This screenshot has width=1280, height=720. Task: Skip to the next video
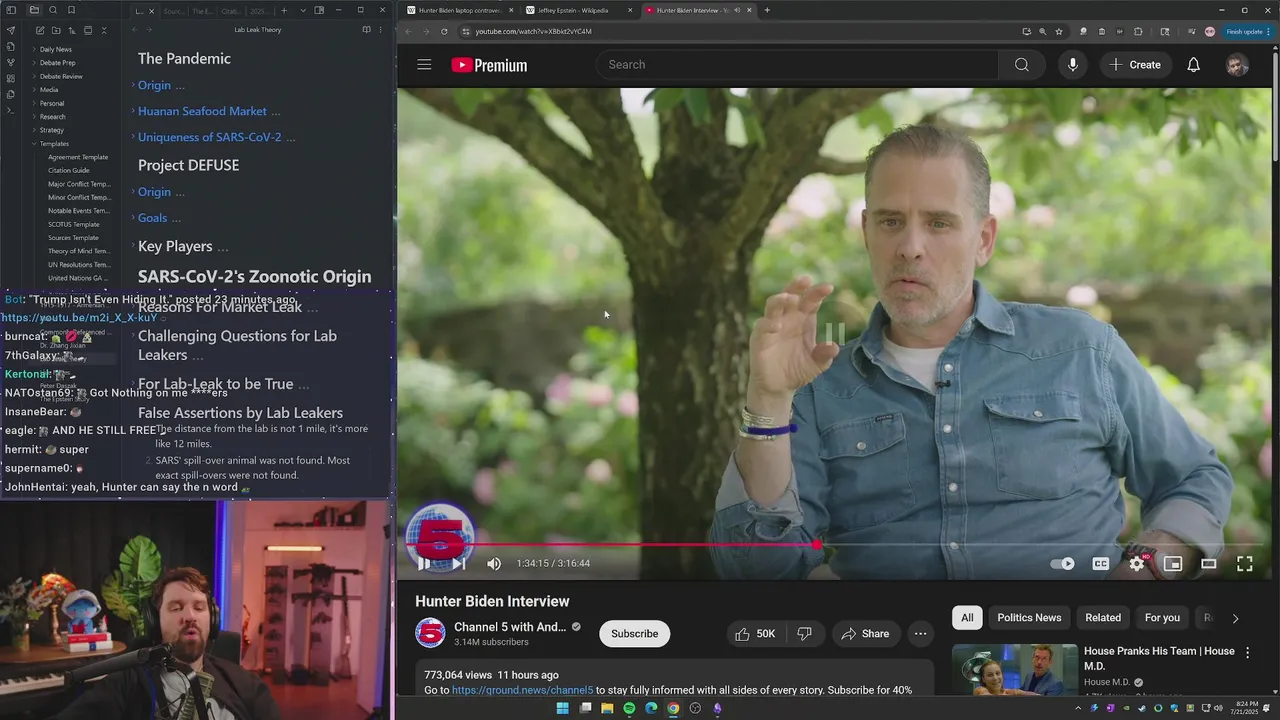click(458, 564)
